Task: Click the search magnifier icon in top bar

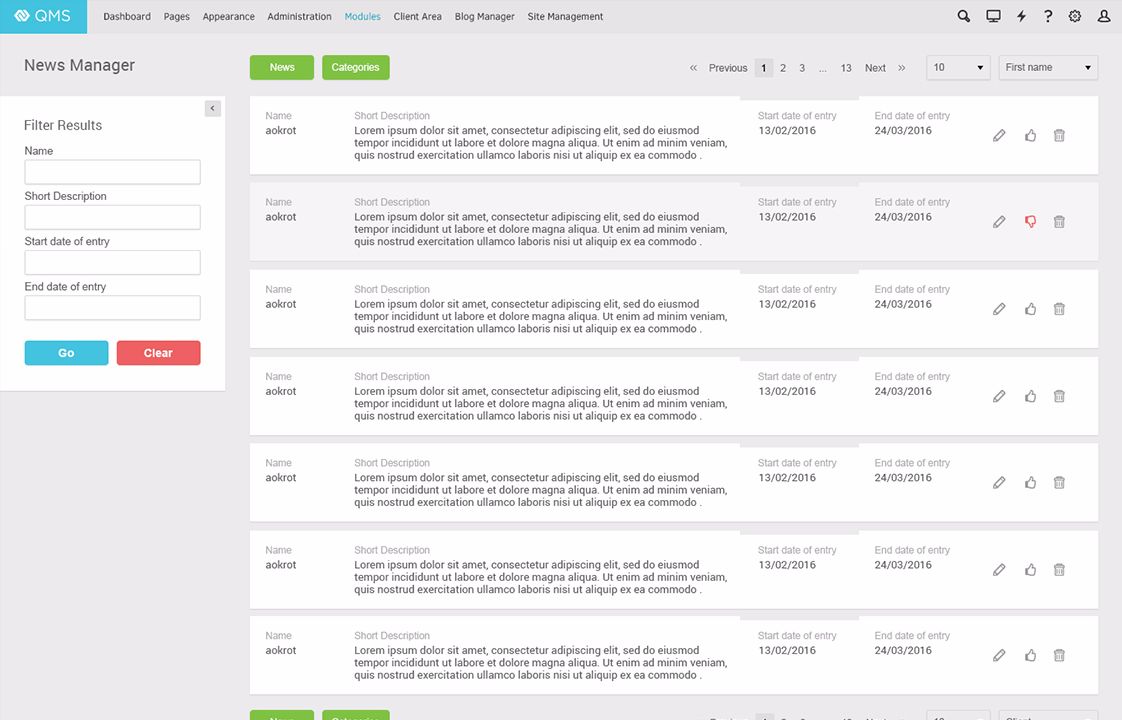Action: pyautogui.click(x=964, y=16)
